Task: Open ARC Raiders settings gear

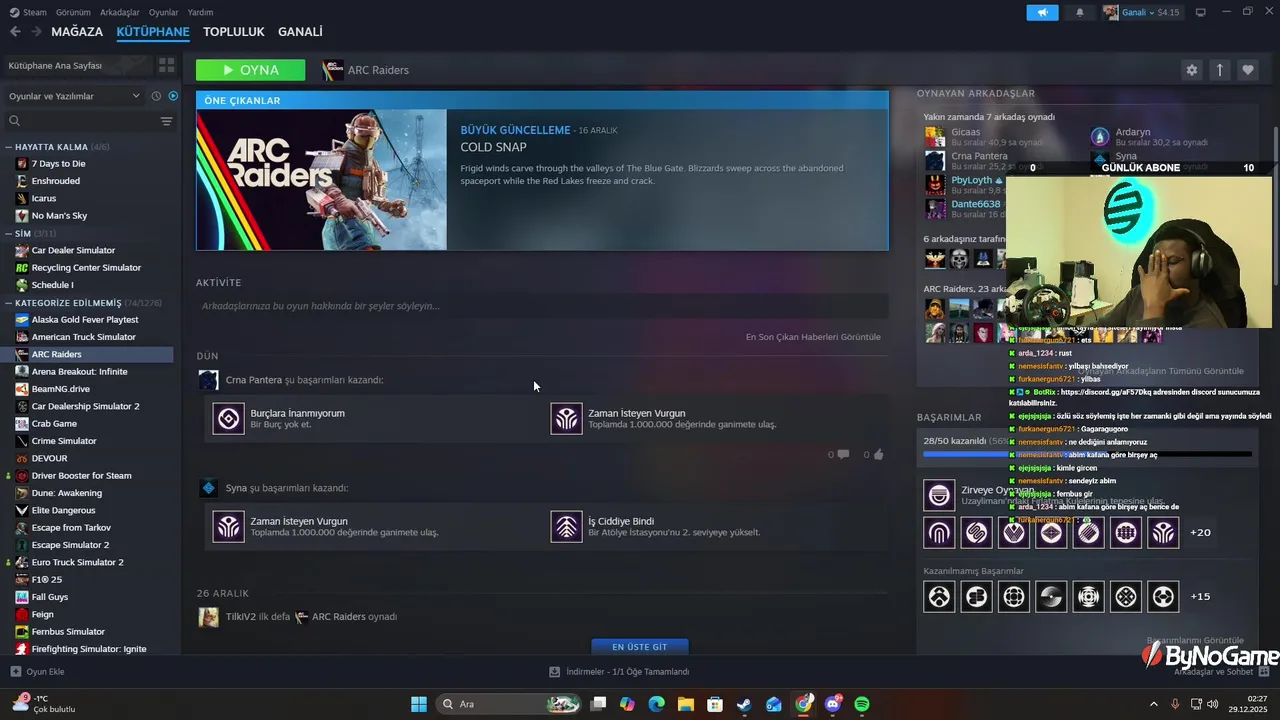Action: [x=1191, y=70]
